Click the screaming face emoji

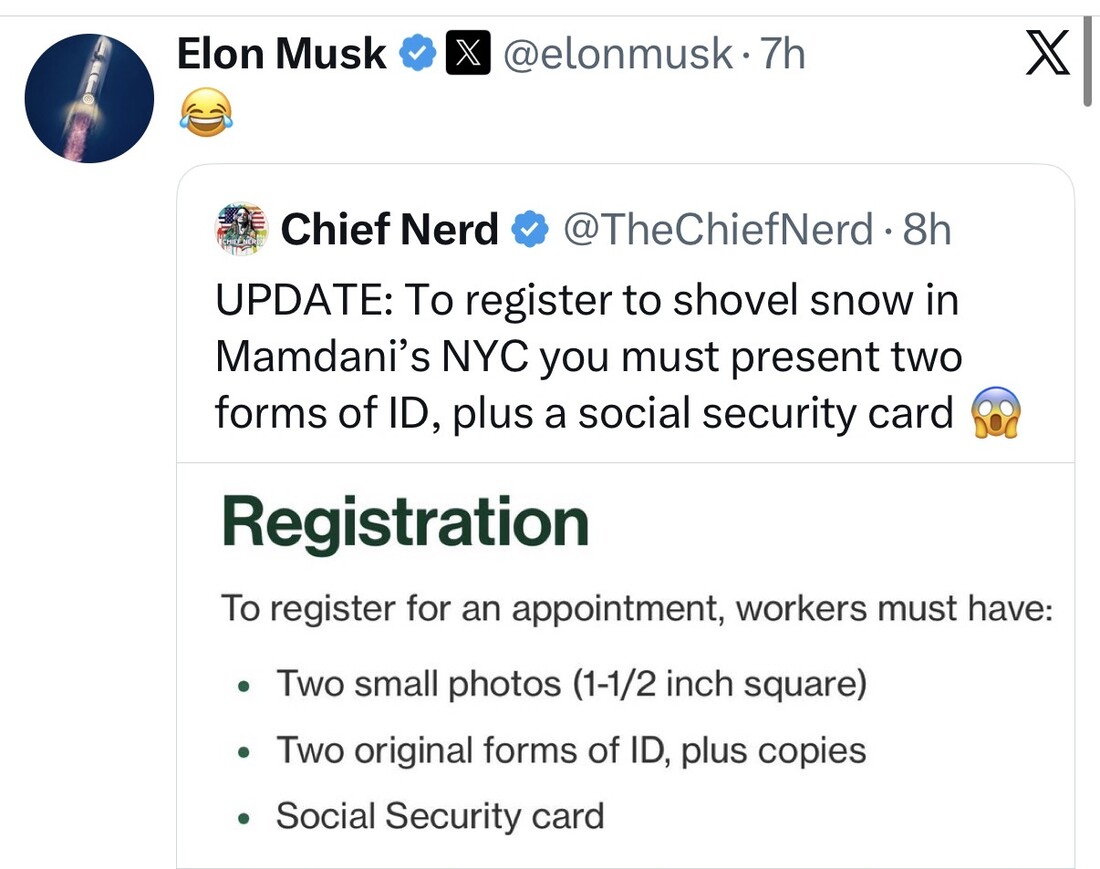[x=995, y=412]
